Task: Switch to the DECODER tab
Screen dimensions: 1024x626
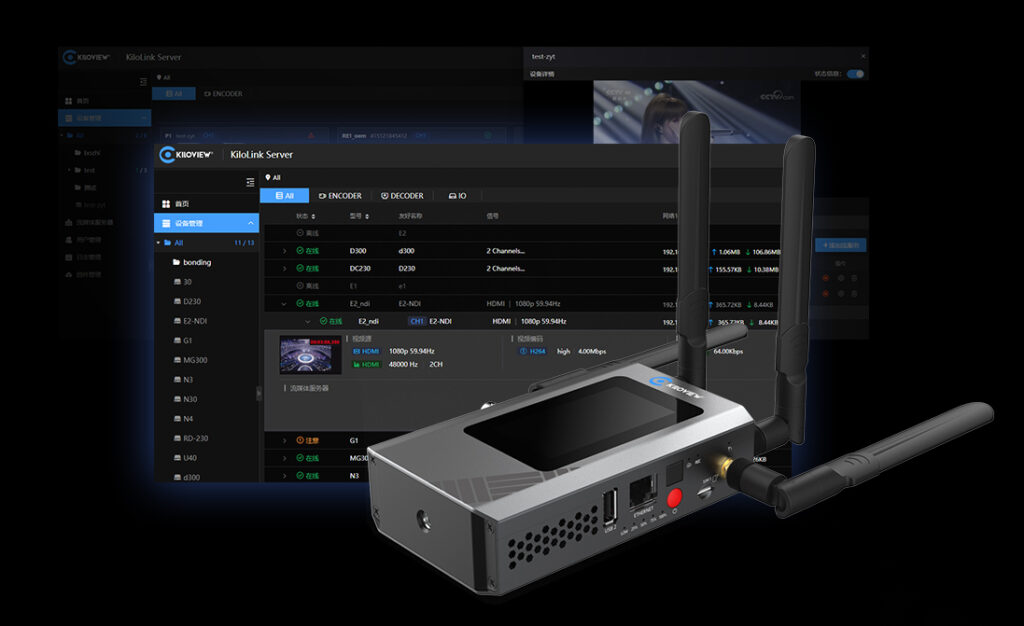Action: (402, 196)
